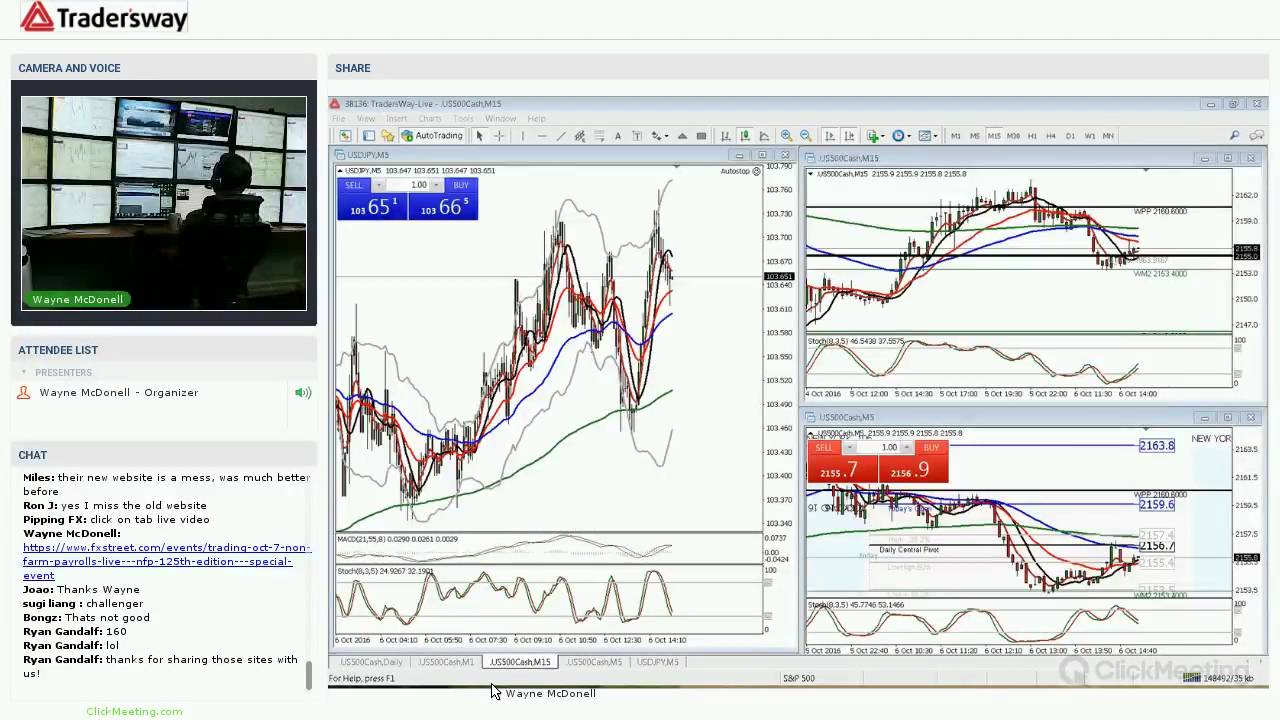Click SELL on the US500Cash M5 chart
Viewport: 1280px width, 720px height.
824,447
